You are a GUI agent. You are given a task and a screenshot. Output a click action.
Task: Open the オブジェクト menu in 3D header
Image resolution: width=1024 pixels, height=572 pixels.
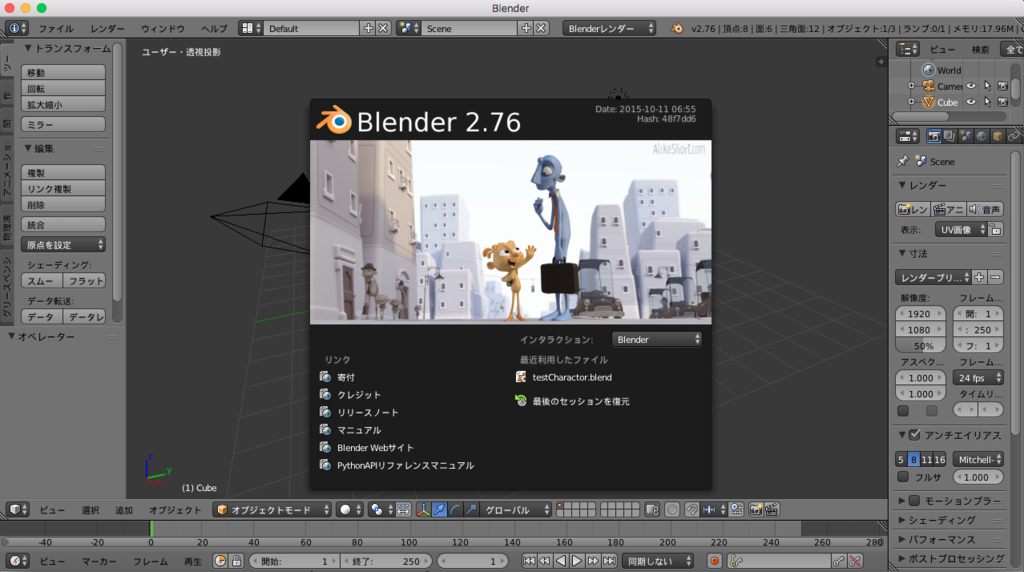tap(175, 510)
